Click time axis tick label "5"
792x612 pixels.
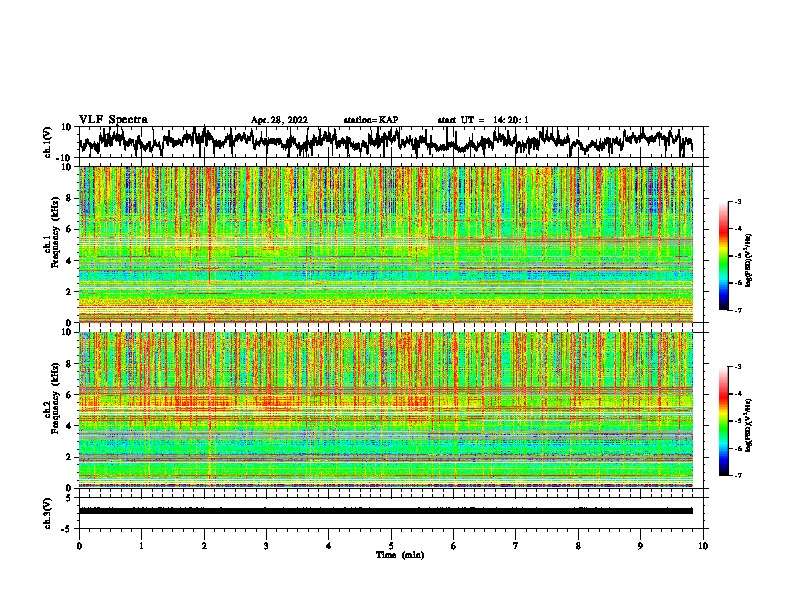(x=391, y=546)
